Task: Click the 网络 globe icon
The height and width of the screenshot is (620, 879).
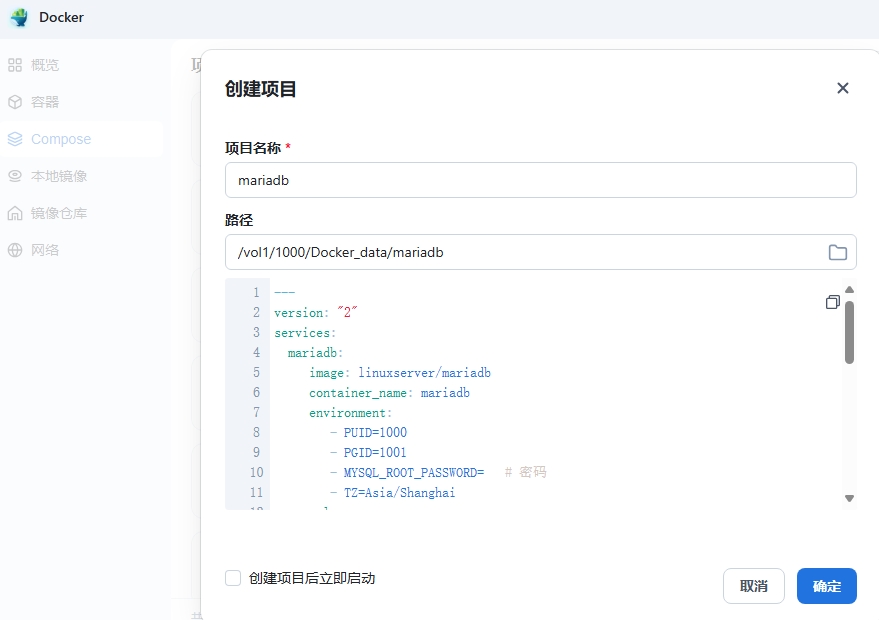Action: [x=15, y=250]
